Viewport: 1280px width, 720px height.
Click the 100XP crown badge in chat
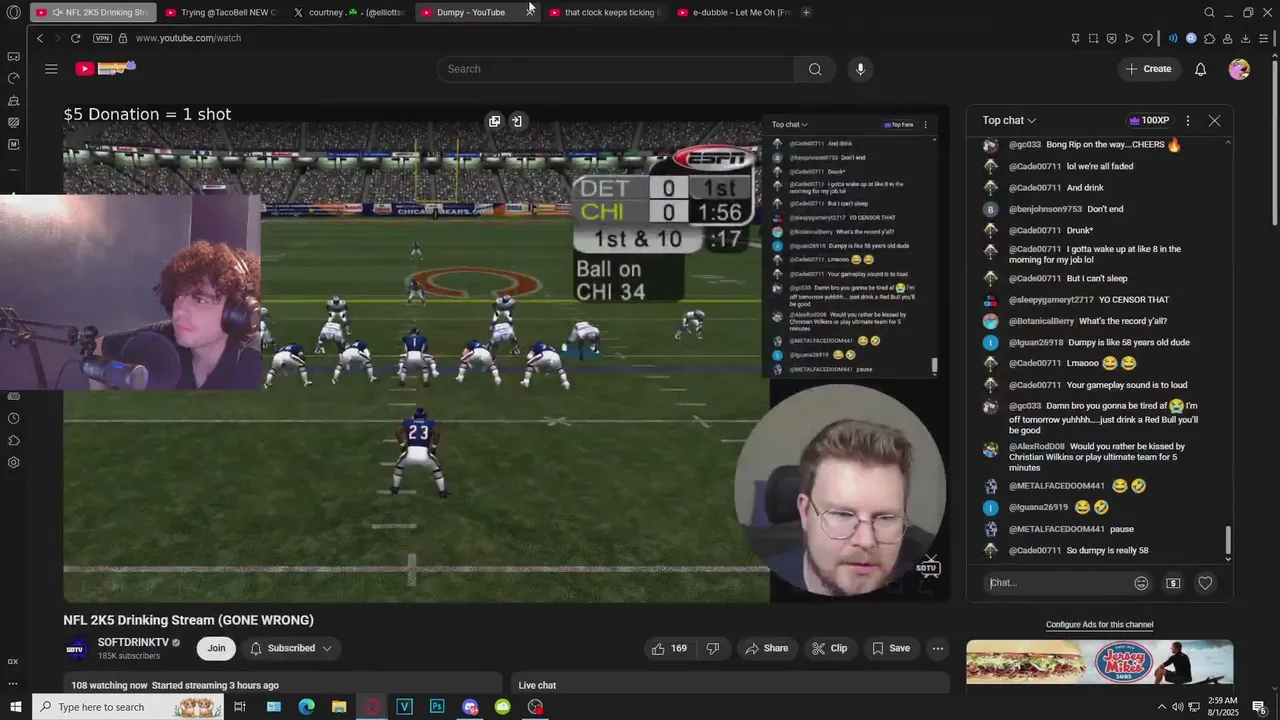click(x=1149, y=120)
